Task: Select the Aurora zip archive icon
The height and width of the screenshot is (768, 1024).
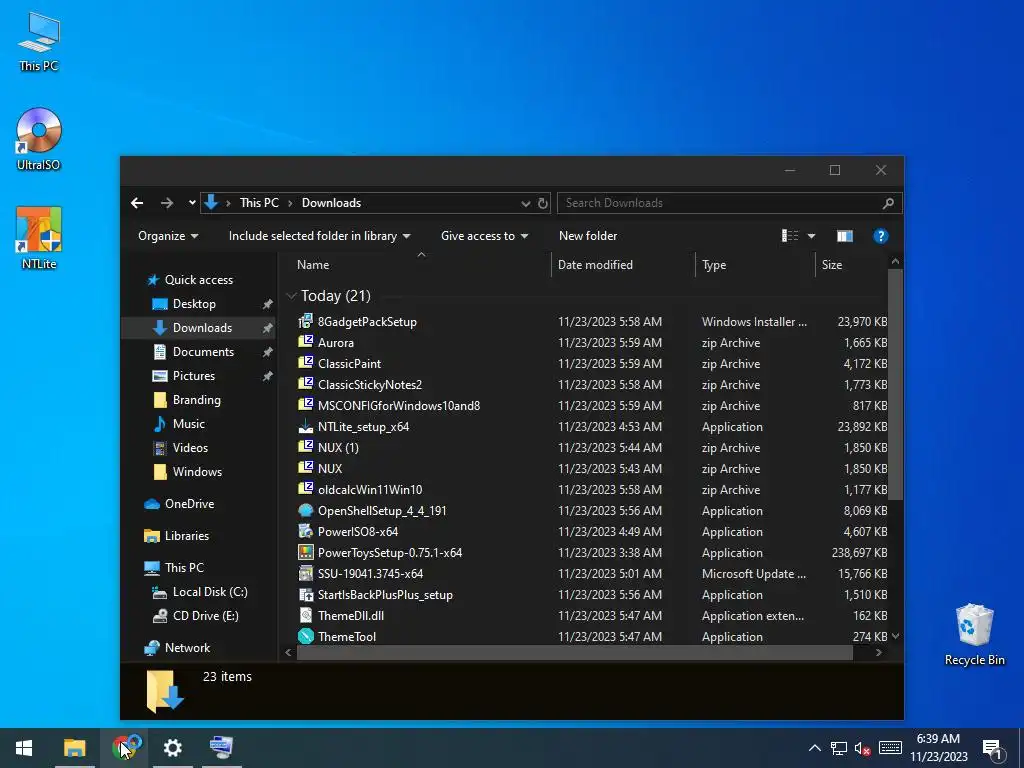Action: [x=306, y=342]
